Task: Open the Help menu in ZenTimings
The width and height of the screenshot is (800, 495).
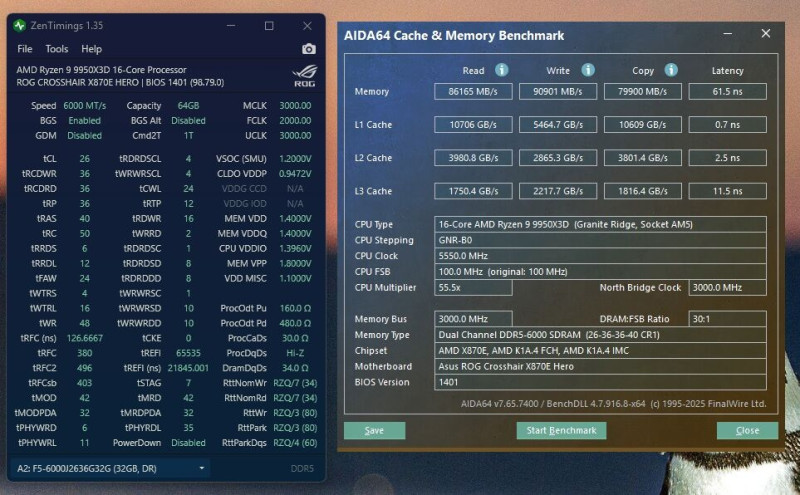Action: [91, 49]
